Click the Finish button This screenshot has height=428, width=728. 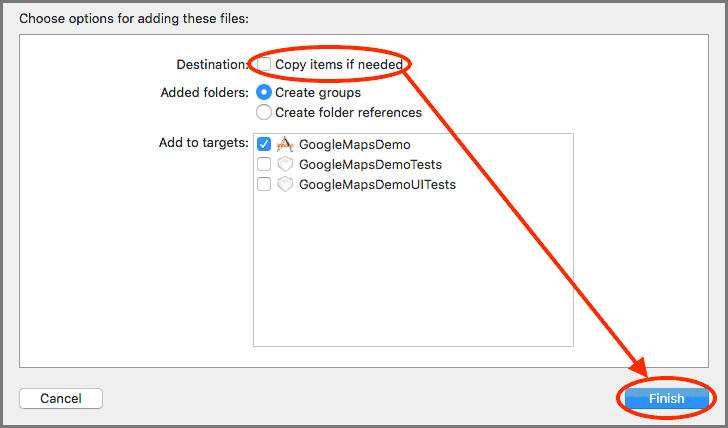666,398
